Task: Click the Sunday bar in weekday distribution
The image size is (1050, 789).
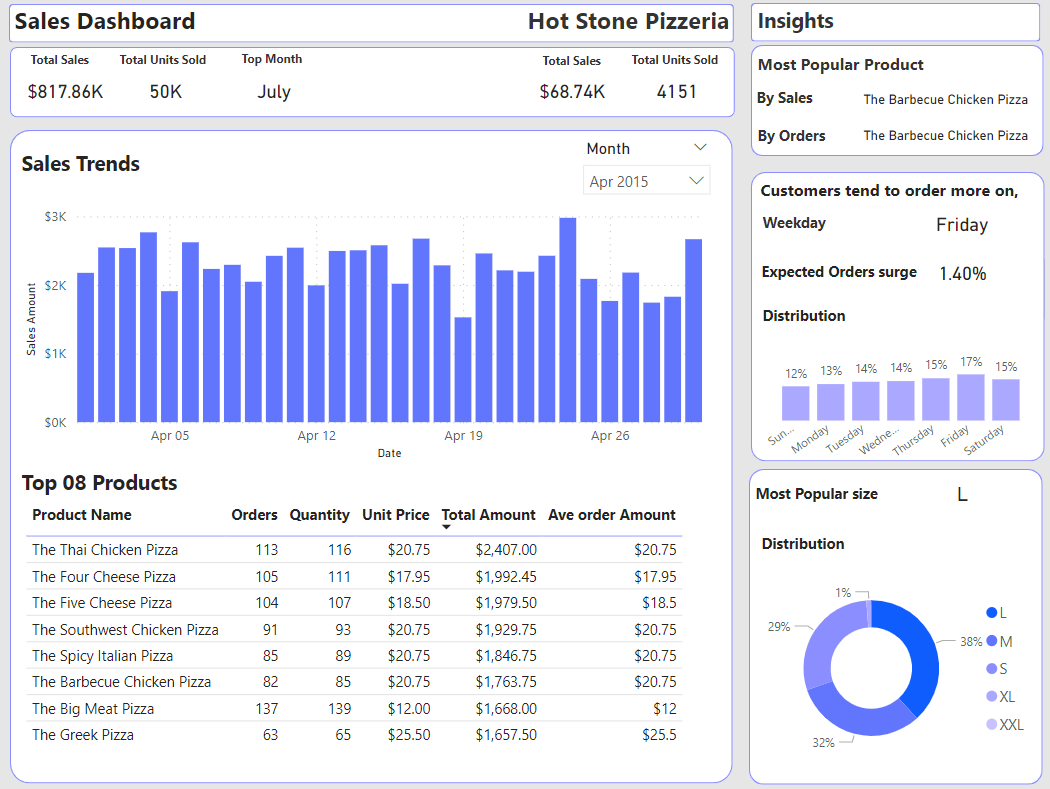Action: click(796, 403)
